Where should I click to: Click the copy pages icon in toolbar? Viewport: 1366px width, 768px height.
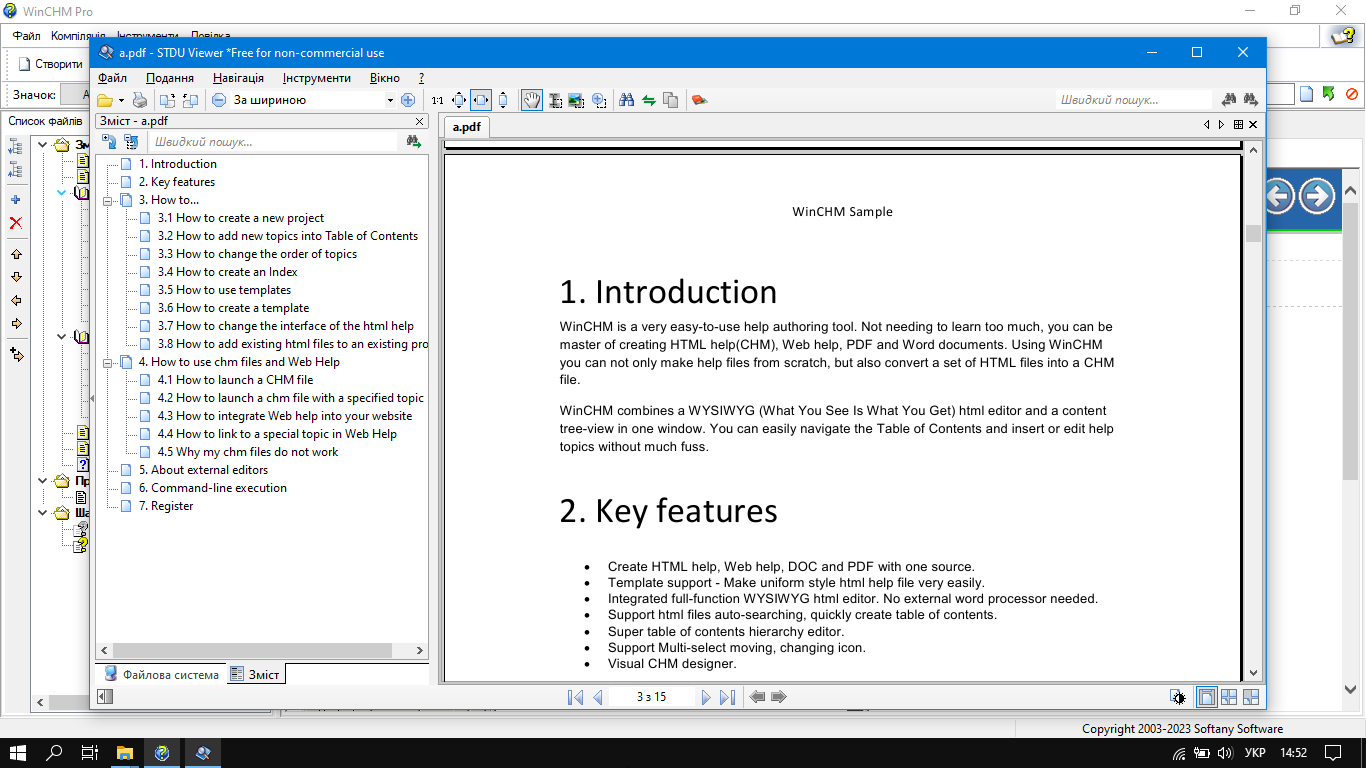[671, 100]
